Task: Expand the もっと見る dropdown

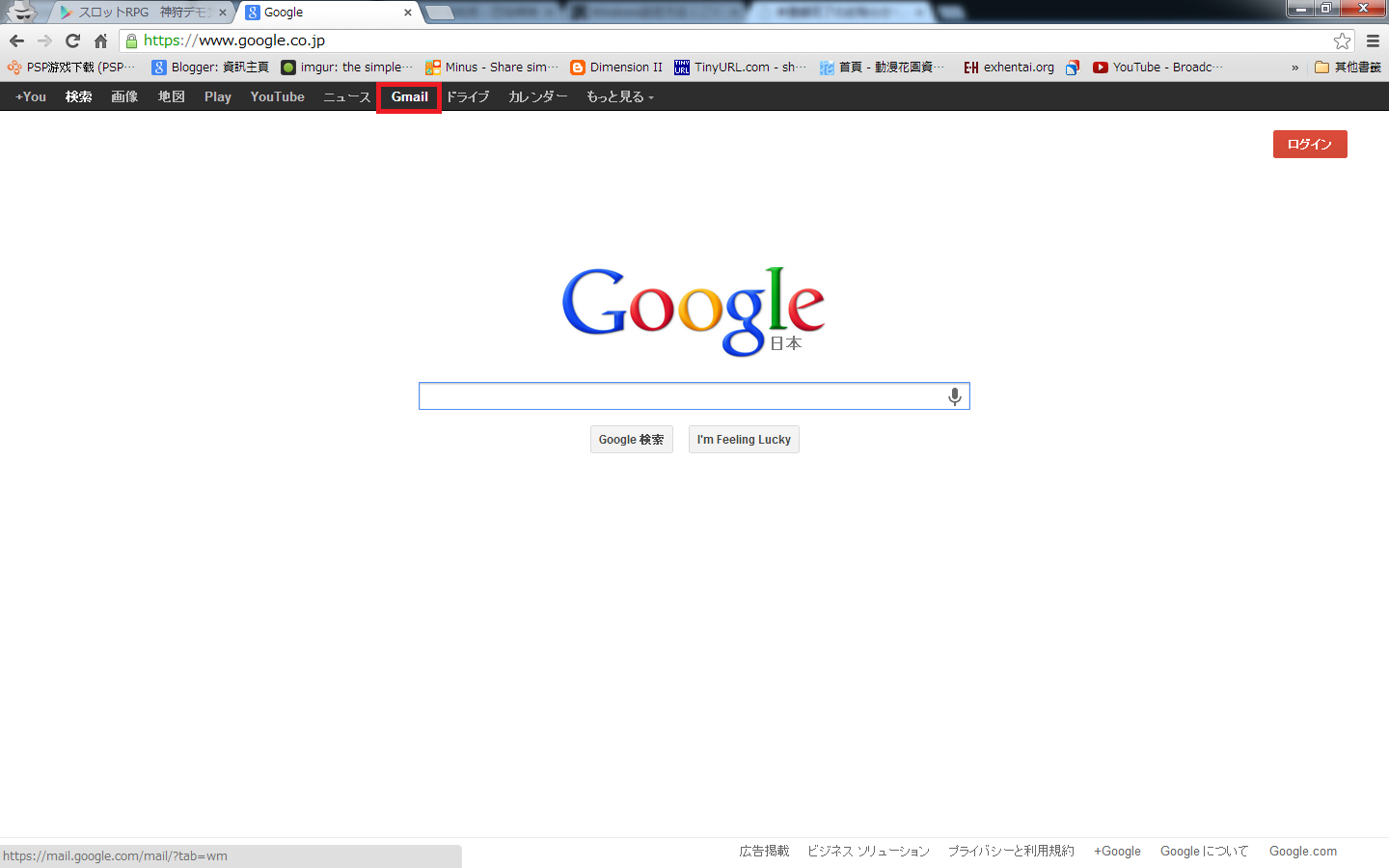Action: pyautogui.click(x=619, y=97)
